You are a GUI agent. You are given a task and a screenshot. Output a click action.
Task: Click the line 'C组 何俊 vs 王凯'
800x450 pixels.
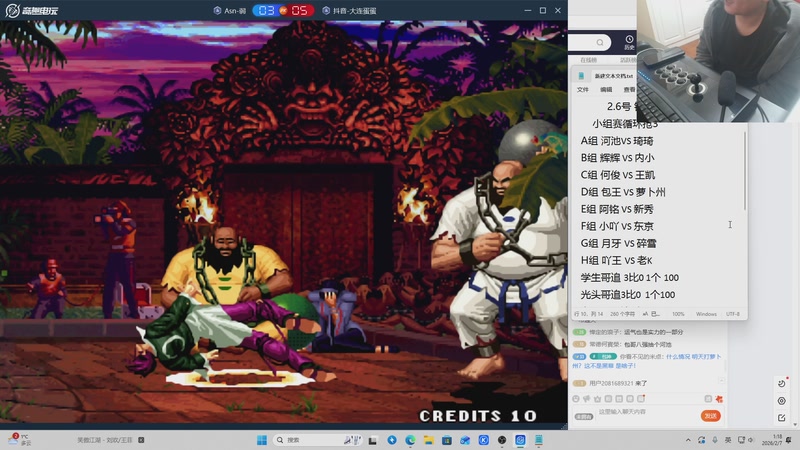(618, 175)
